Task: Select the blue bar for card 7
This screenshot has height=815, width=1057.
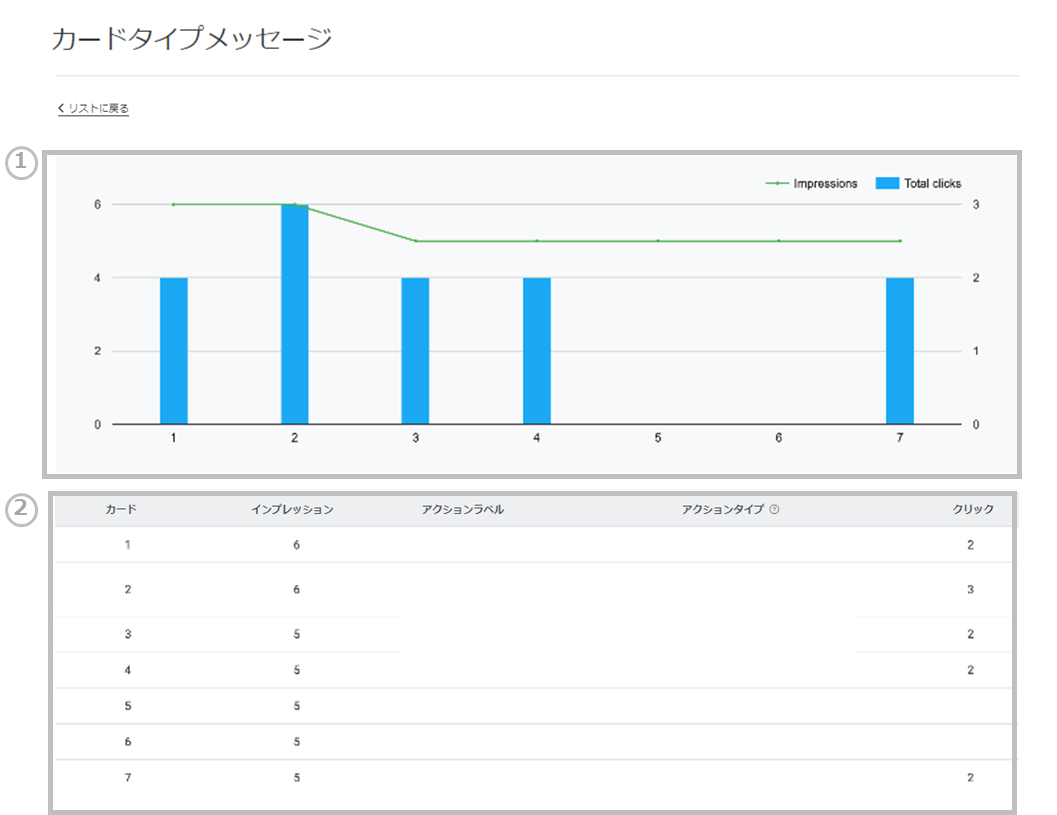Action: click(899, 350)
